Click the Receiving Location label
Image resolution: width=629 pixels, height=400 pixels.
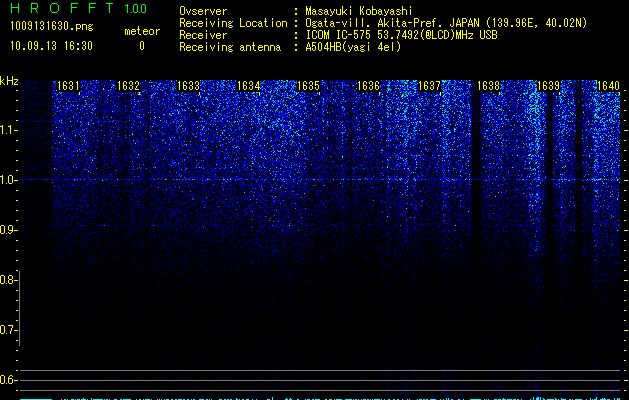tap(233, 23)
